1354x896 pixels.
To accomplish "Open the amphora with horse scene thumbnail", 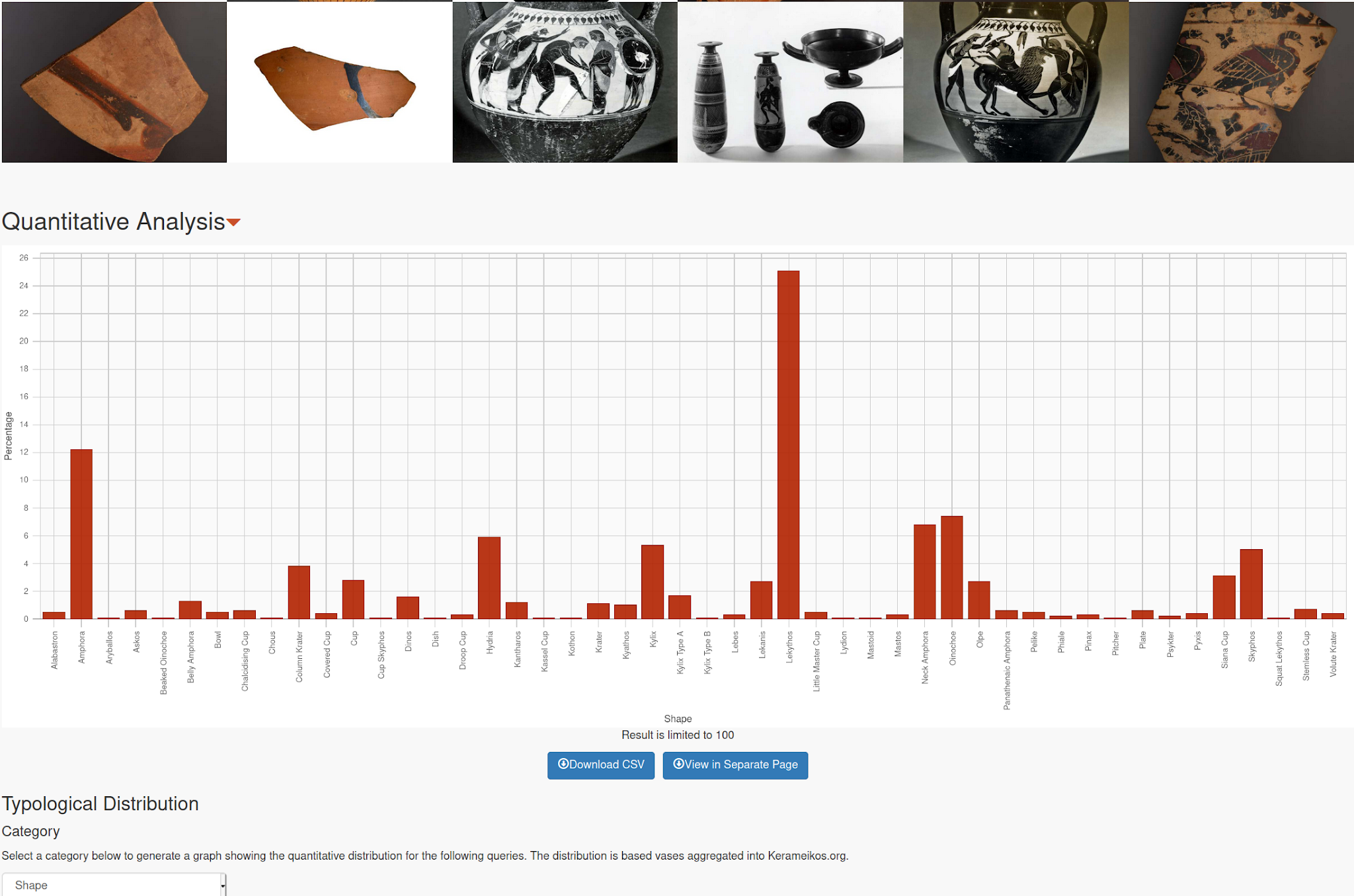I will click(x=1015, y=82).
